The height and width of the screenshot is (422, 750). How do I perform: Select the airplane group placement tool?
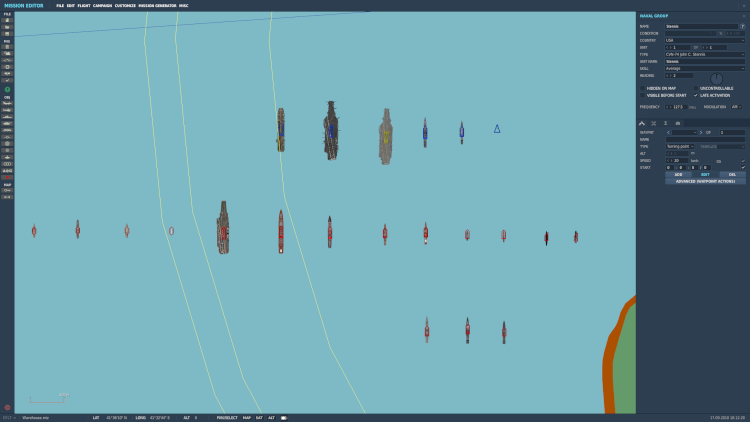(7, 103)
